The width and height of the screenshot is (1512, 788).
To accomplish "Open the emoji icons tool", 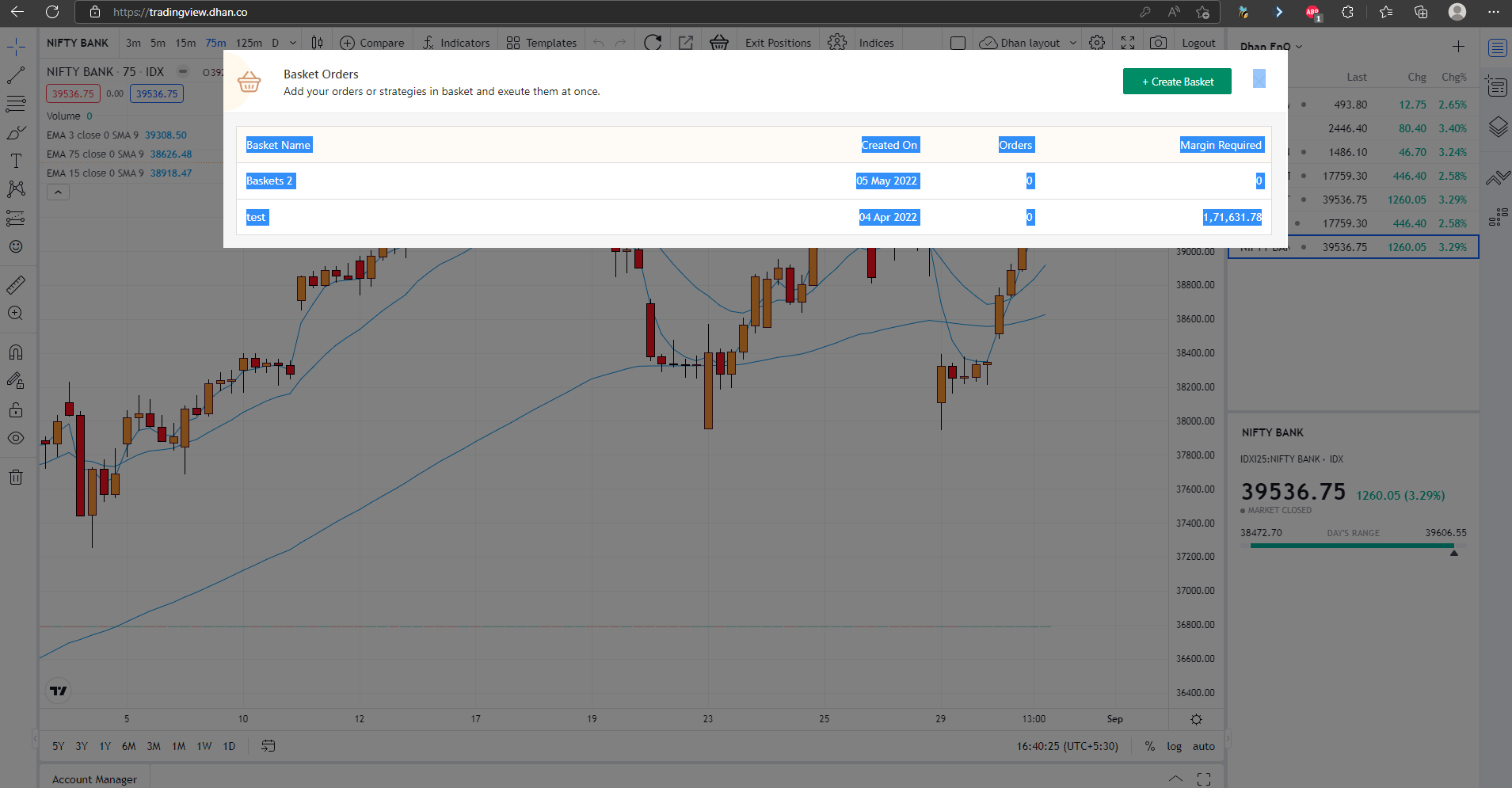I will pyautogui.click(x=16, y=246).
